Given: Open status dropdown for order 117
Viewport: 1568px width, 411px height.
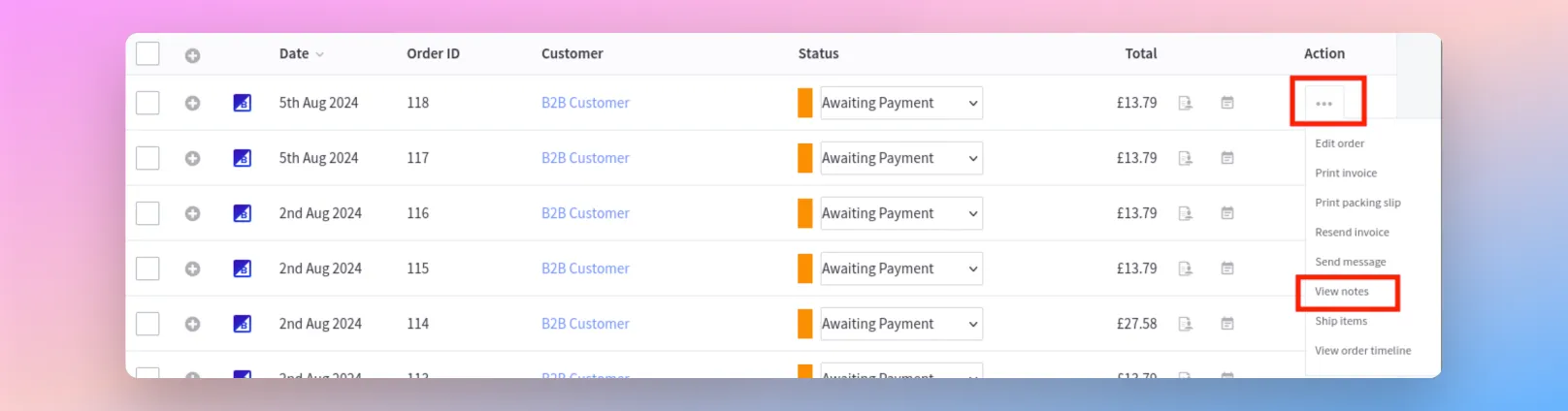Looking at the screenshot, I should click(x=901, y=158).
